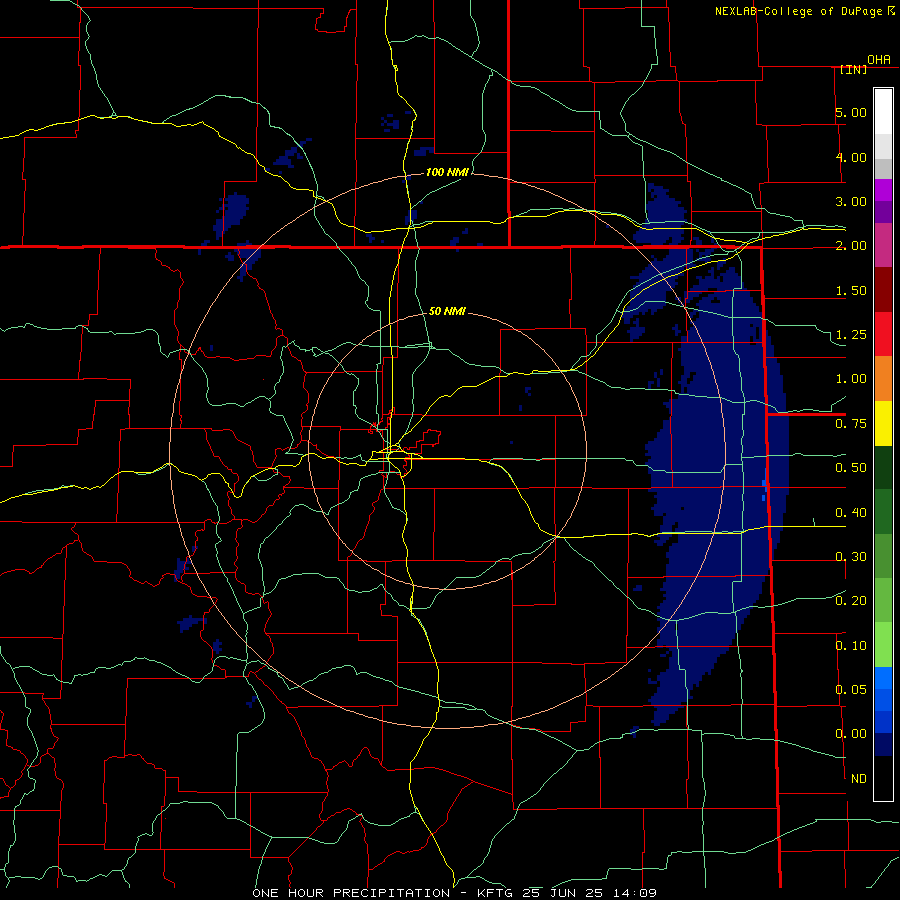Click the 50 NMI range ring label
Image resolution: width=900 pixels, height=900 pixels.
(x=447, y=311)
